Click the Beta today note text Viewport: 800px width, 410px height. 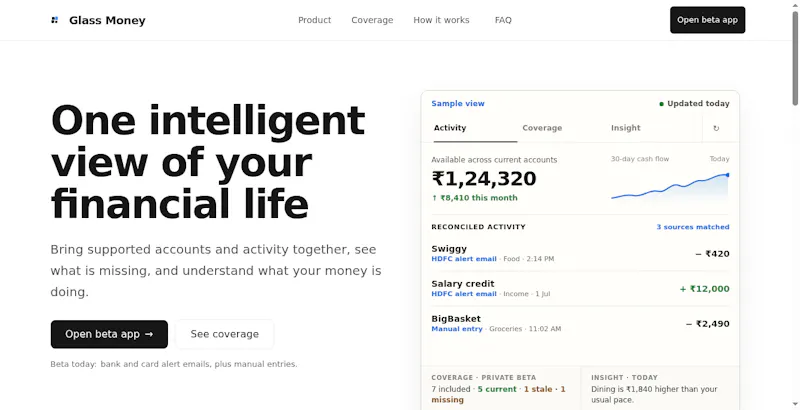pyautogui.click(x=174, y=364)
